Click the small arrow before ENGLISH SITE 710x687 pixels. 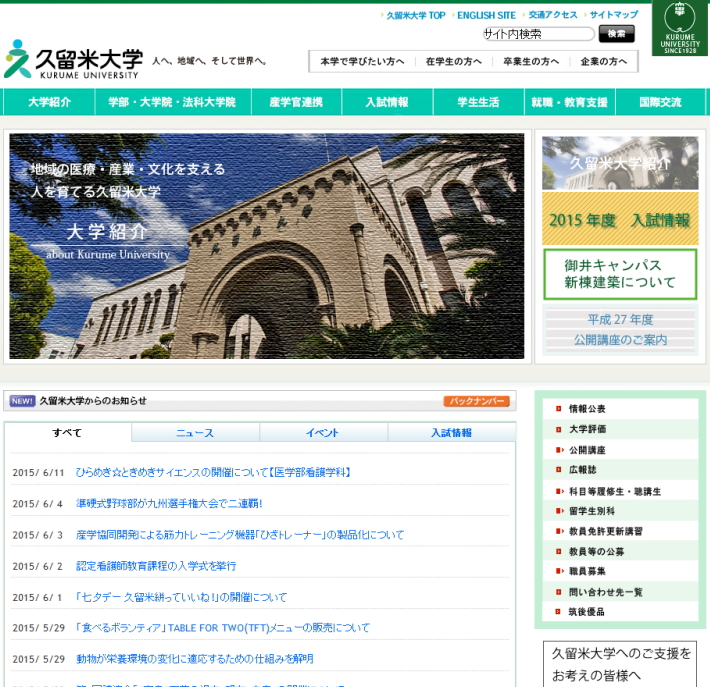point(453,16)
